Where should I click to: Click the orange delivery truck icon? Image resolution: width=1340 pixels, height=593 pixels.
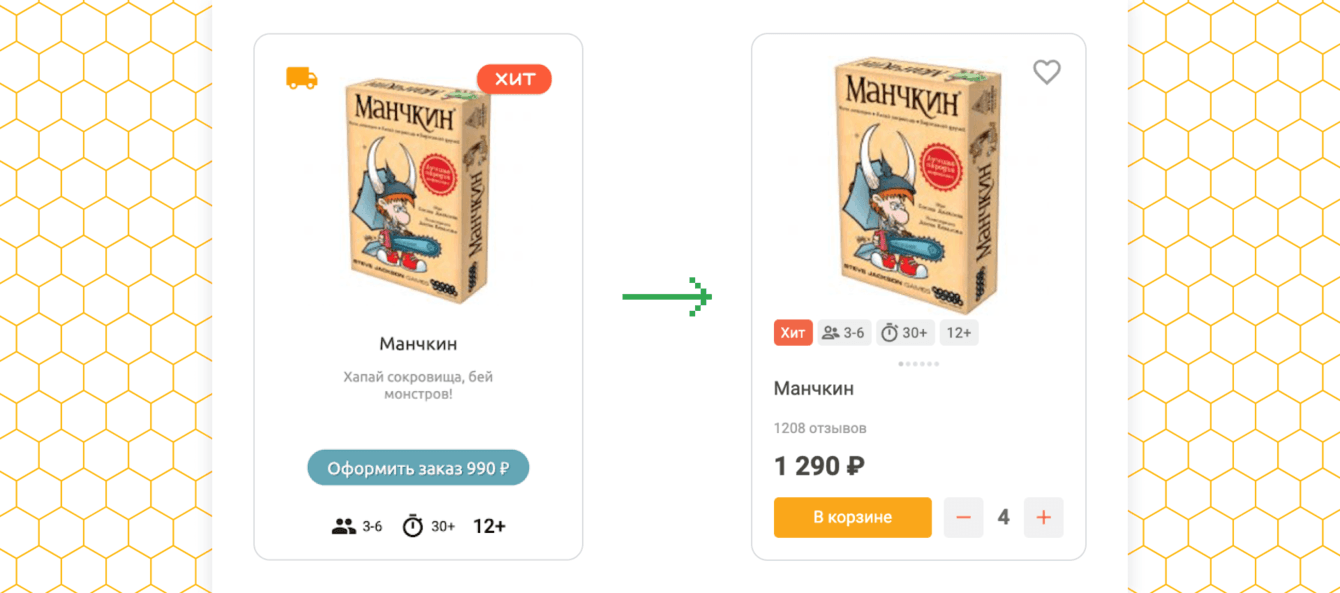pos(301,78)
